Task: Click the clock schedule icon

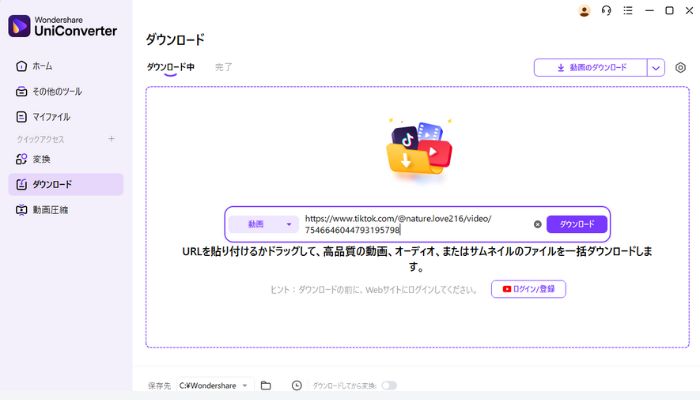Action: [297, 385]
